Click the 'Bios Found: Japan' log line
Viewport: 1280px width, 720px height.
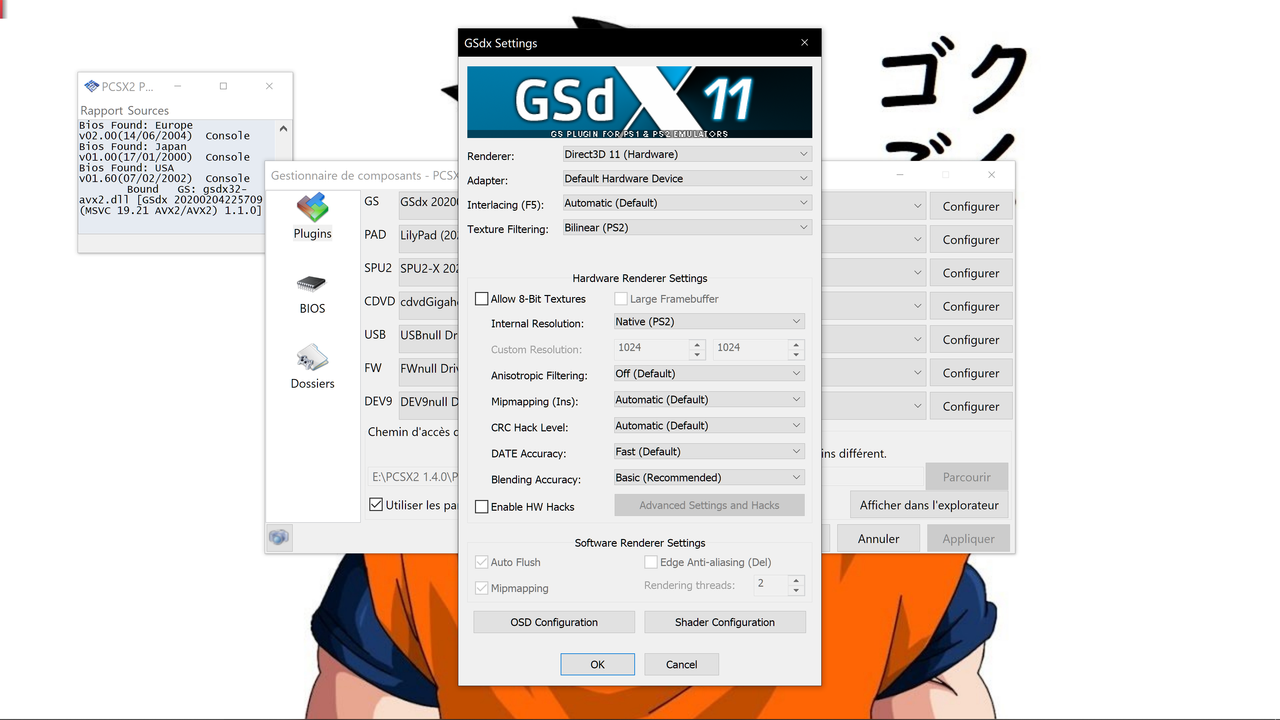click(132, 146)
